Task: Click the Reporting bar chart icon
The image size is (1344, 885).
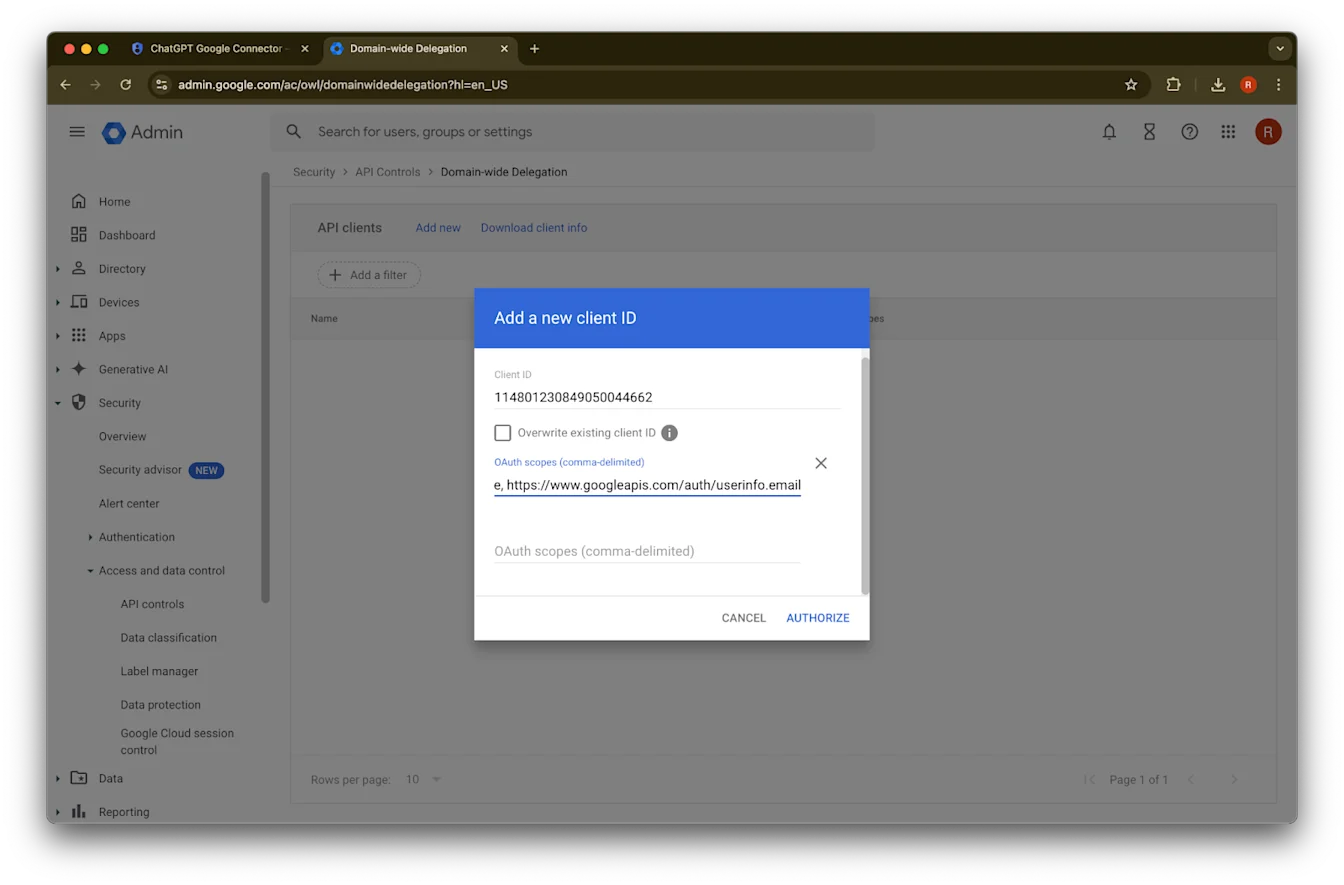Action: (79, 812)
